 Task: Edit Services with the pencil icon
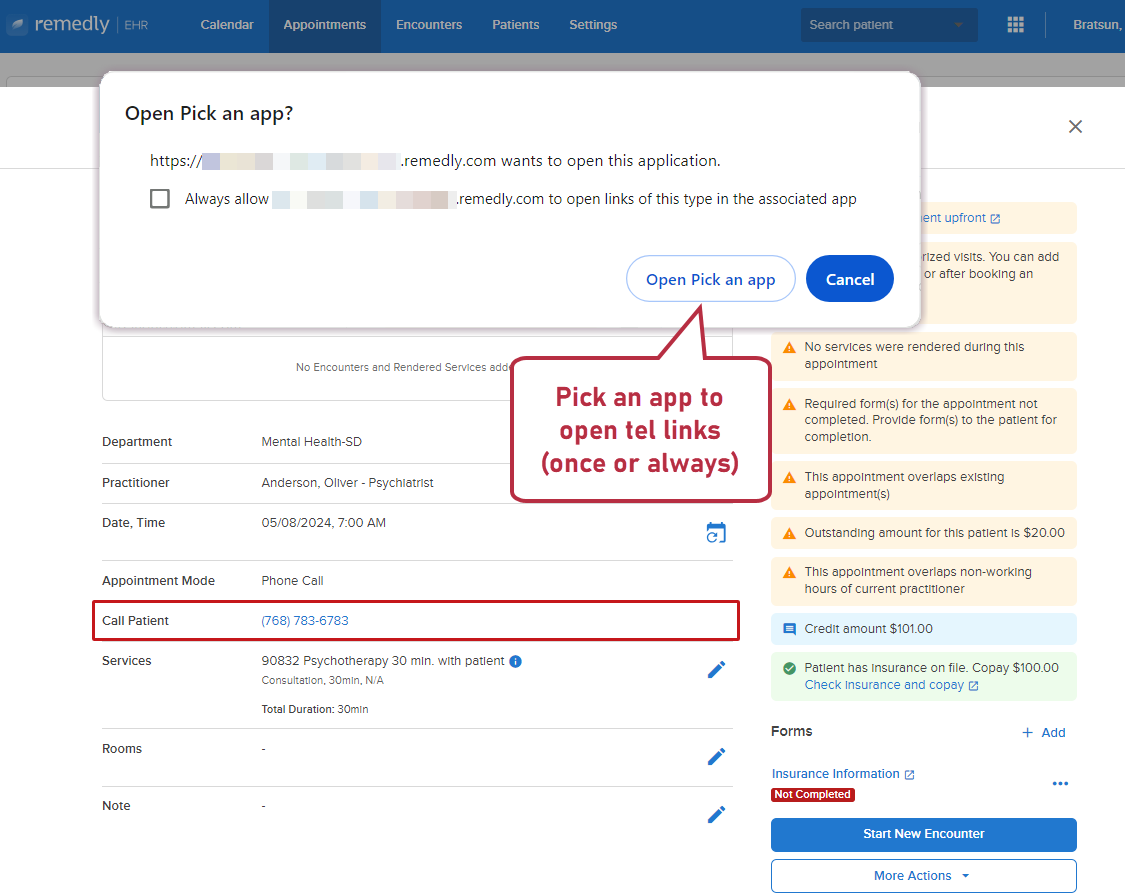tap(716, 669)
